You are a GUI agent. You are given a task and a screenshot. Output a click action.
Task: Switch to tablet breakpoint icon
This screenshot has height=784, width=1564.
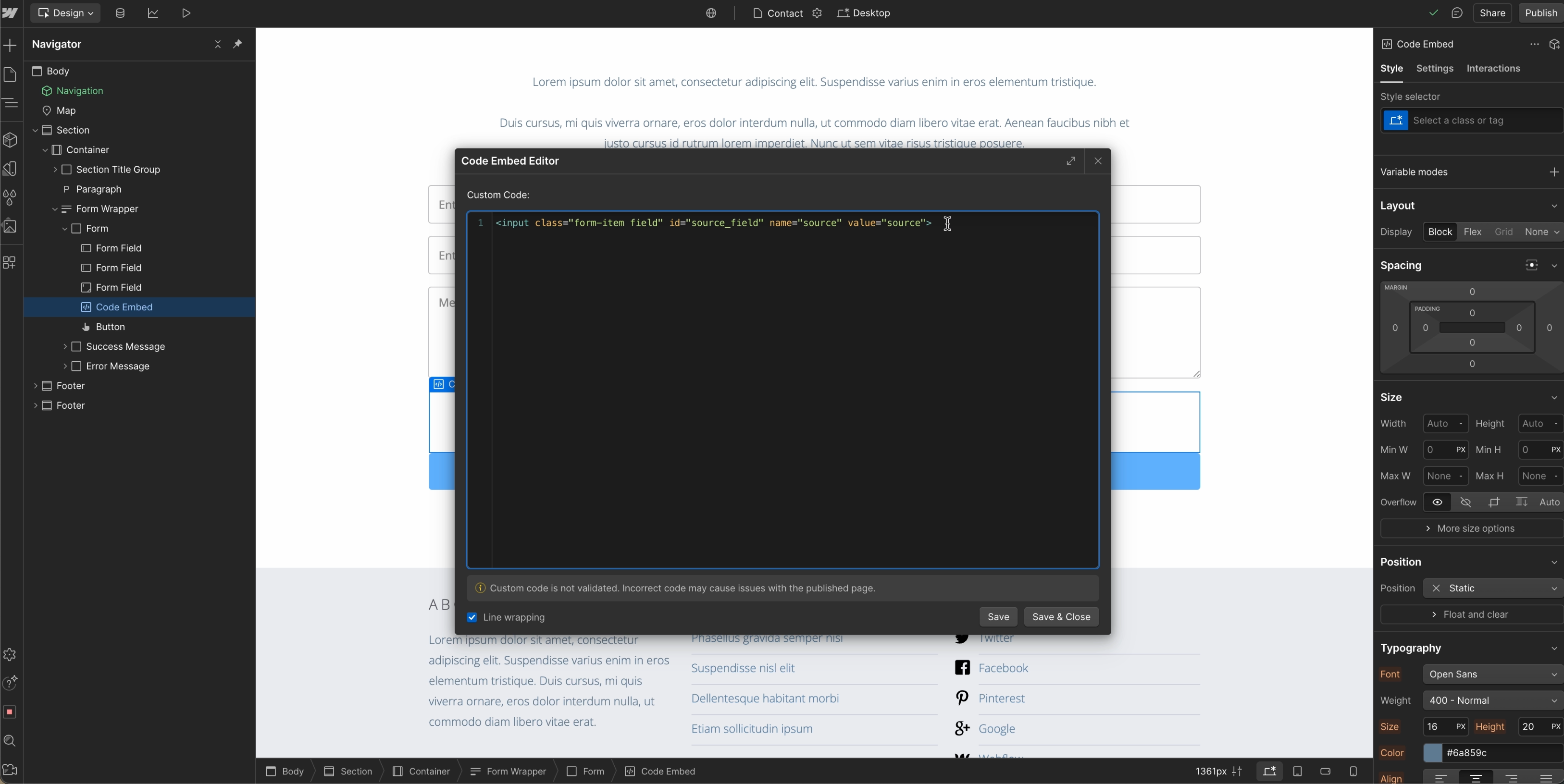point(1297,771)
